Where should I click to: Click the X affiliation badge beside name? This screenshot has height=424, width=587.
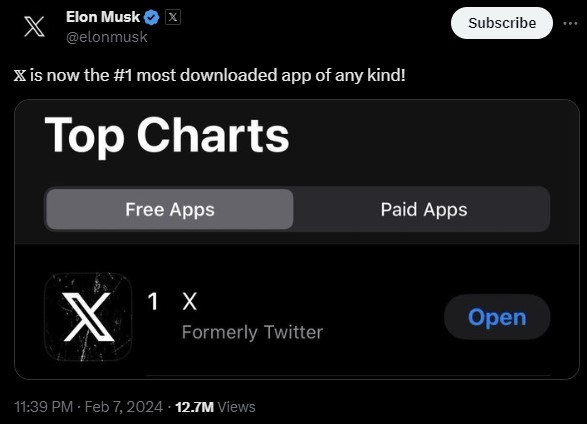coord(173,17)
